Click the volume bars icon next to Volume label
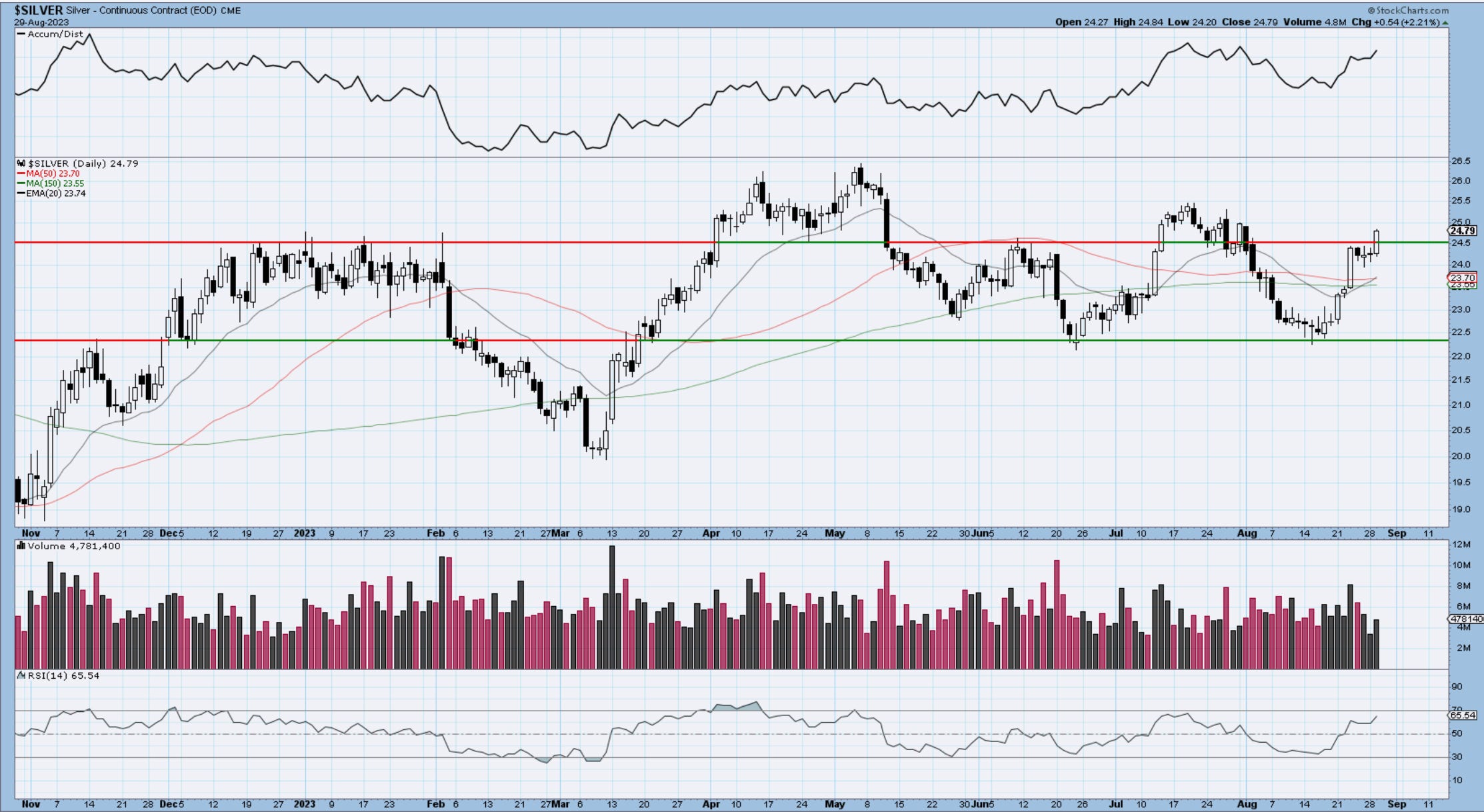Viewport: 1484px width, 812px height. tap(21, 546)
